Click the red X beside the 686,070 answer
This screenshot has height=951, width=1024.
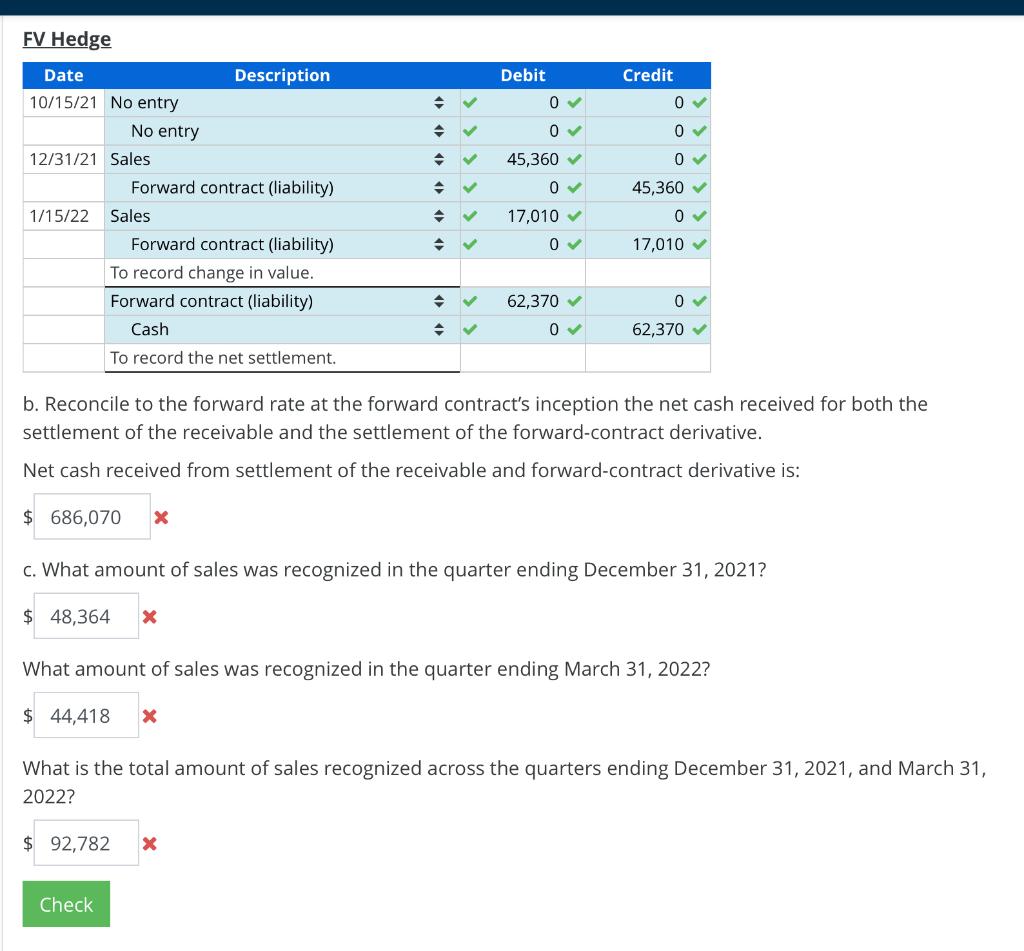point(160,517)
